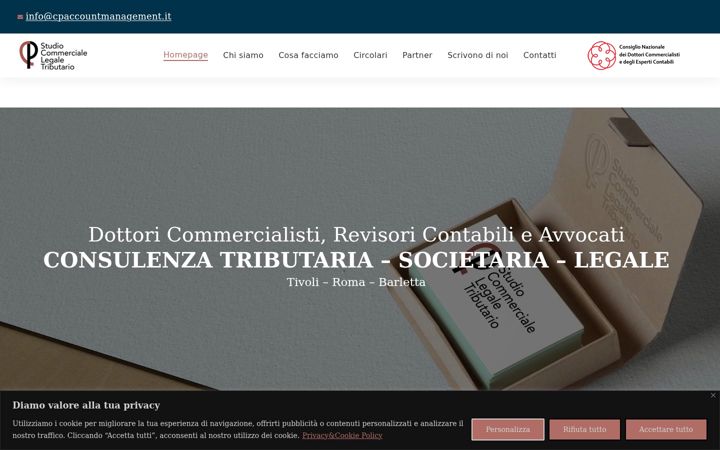Viewport: 720px width, 450px height.
Task: Click the Studio Commerciale Legale Tributario logo
Action: click(53, 55)
